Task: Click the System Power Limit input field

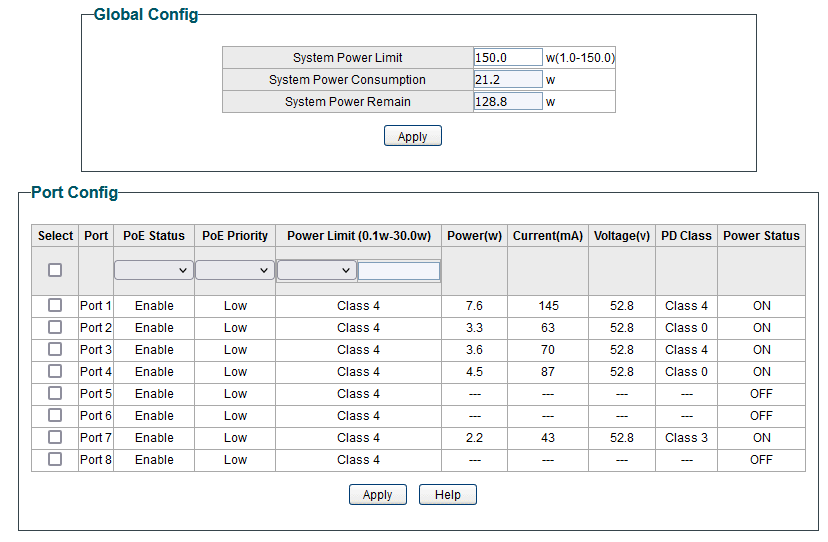Action: pyautogui.click(x=507, y=57)
